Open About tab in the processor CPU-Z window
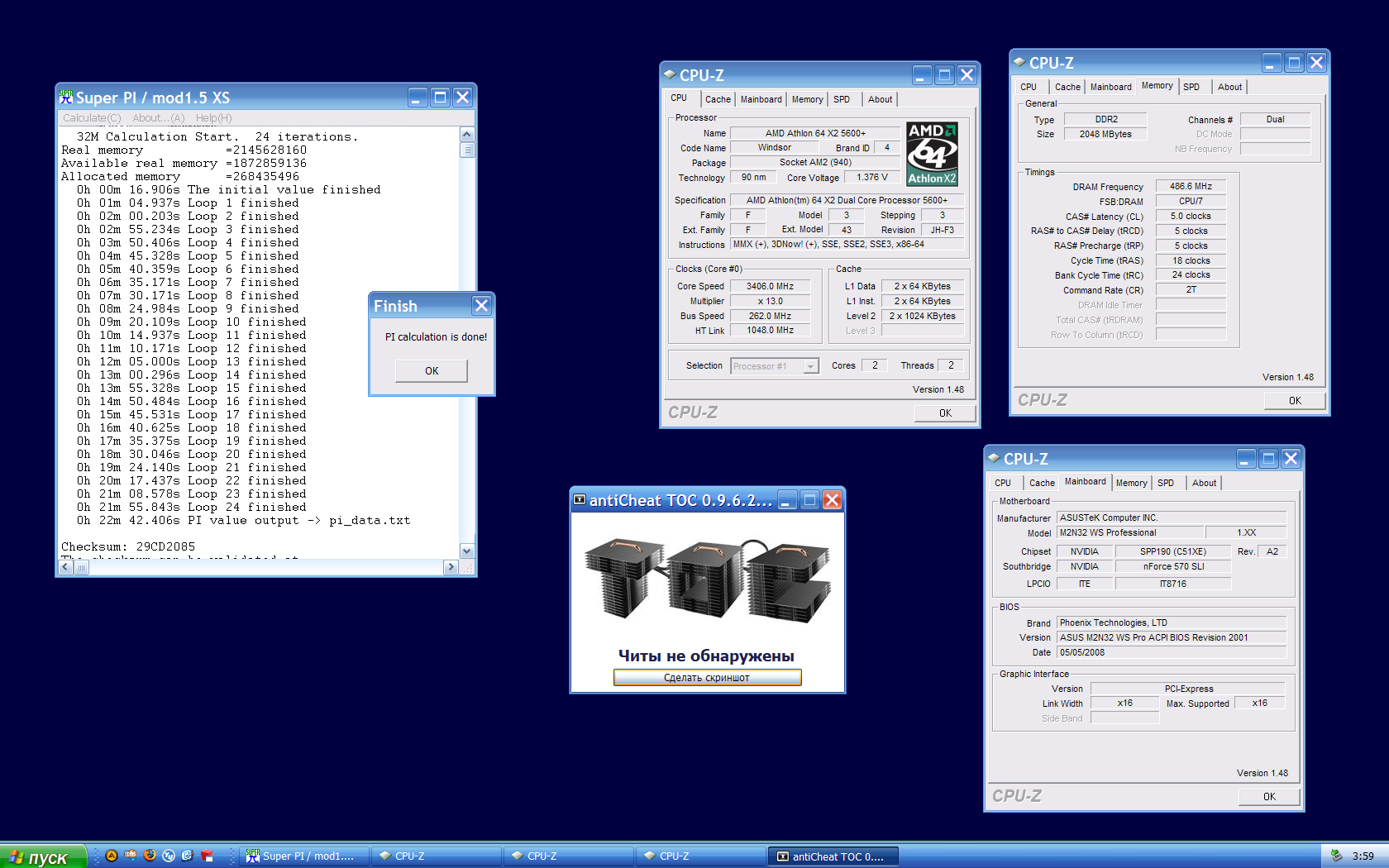1389x868 pixels. [x=880, y=99]
